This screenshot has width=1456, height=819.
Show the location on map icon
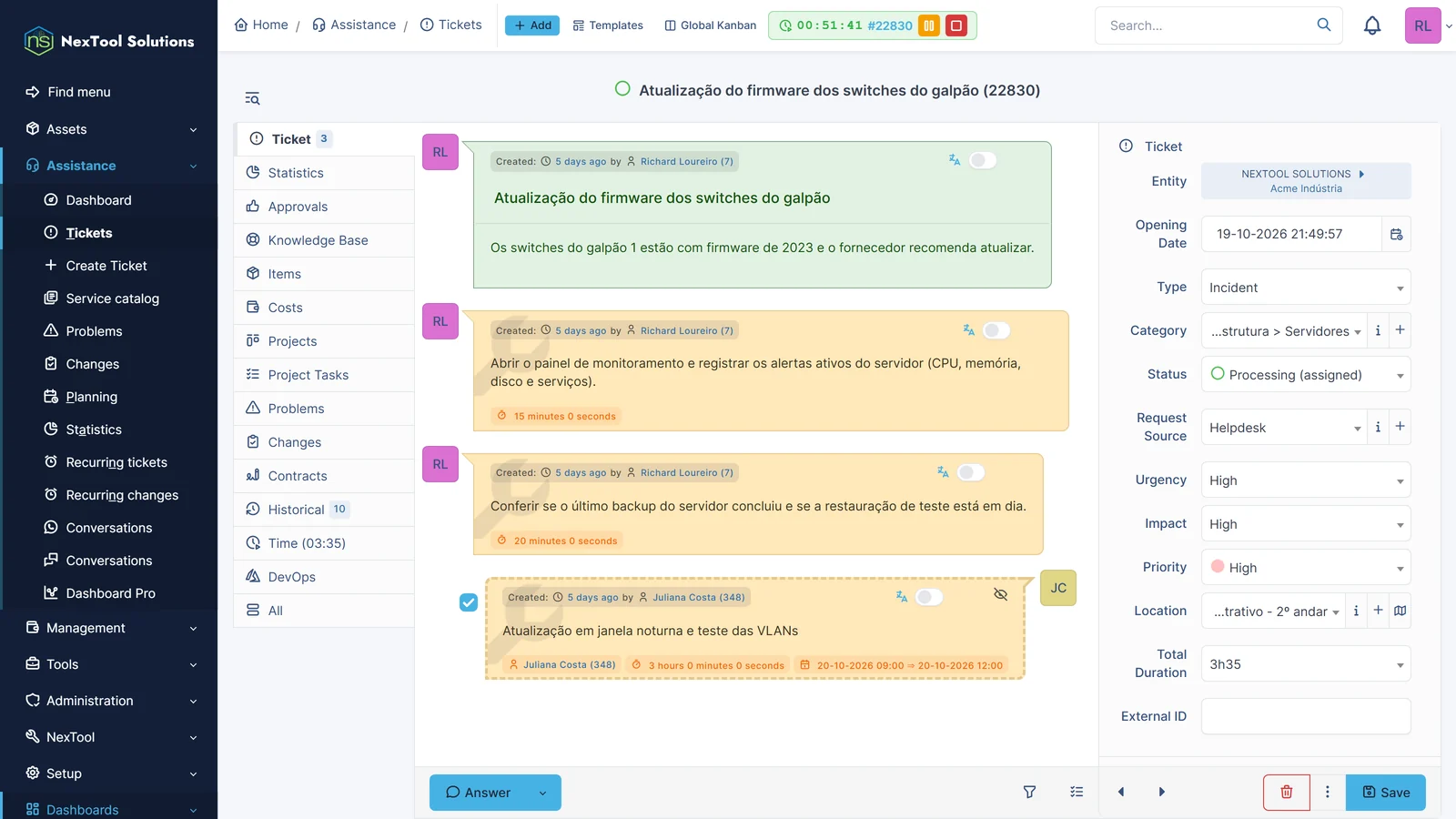(x=1400, y=611)
